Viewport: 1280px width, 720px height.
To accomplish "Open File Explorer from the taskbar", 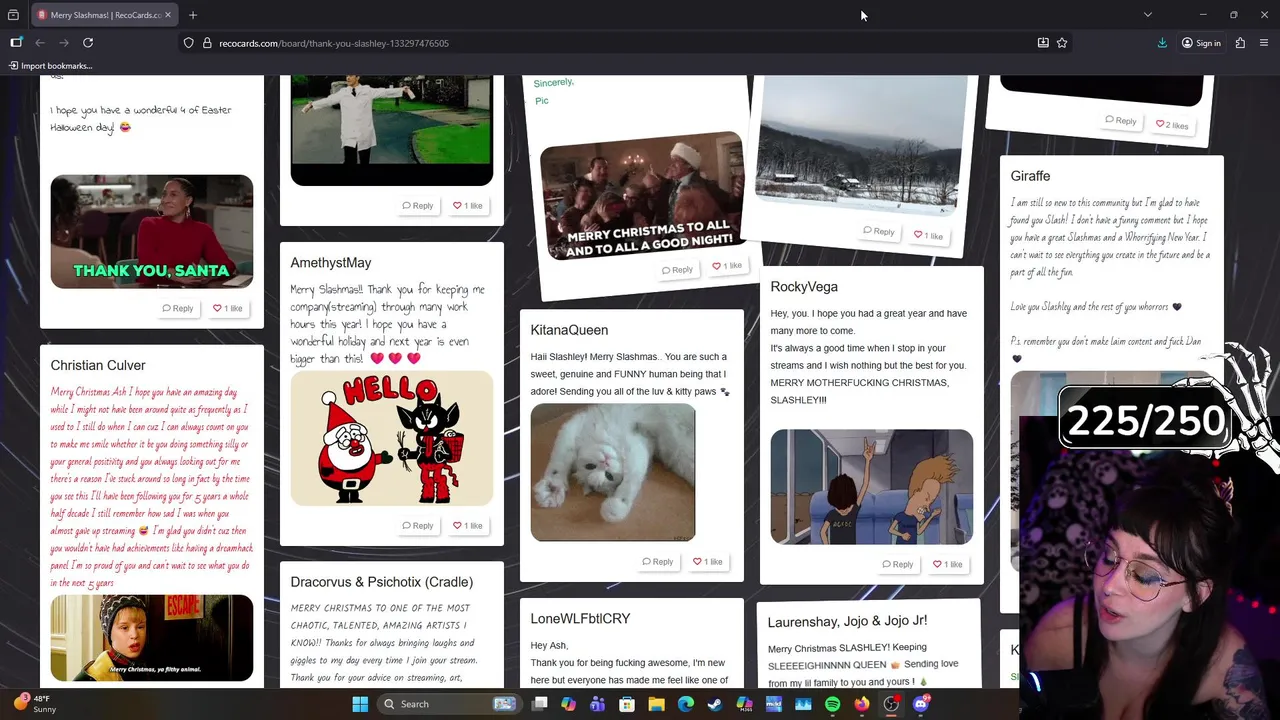I will [656, 704].
